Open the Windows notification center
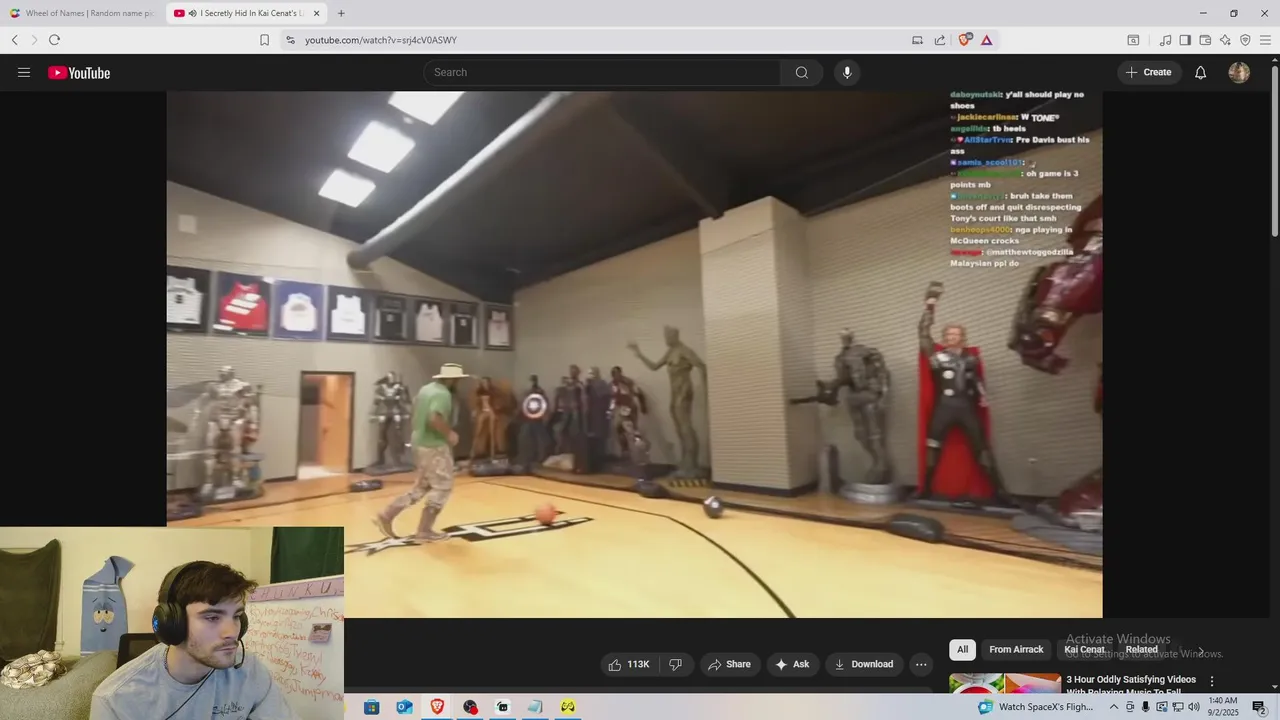 click(1259, 707)
